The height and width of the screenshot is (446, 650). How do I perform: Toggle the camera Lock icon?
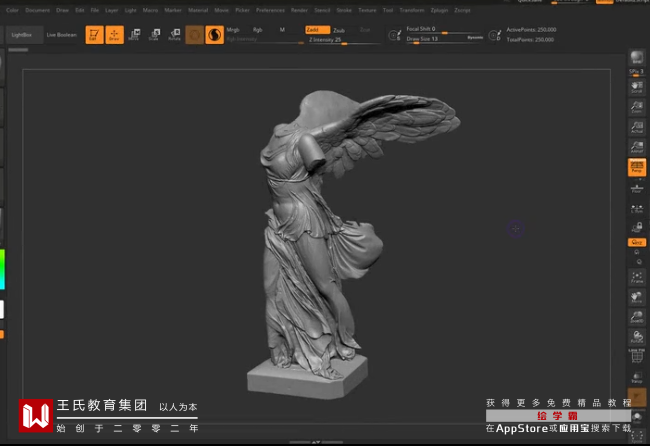pyautogui.click(x=637, y=227)
